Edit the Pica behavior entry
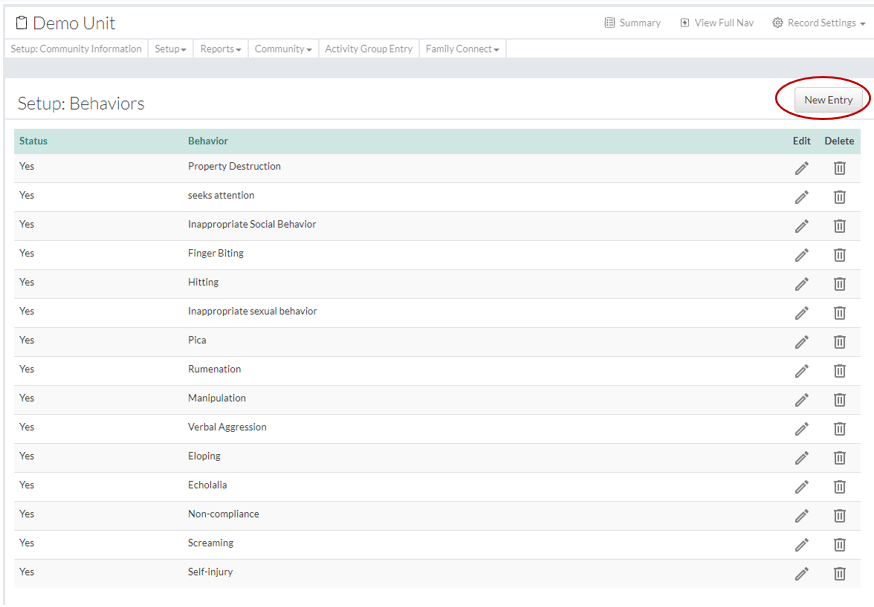The width and height of the screenshot is (874, 607). pos(801,342)
